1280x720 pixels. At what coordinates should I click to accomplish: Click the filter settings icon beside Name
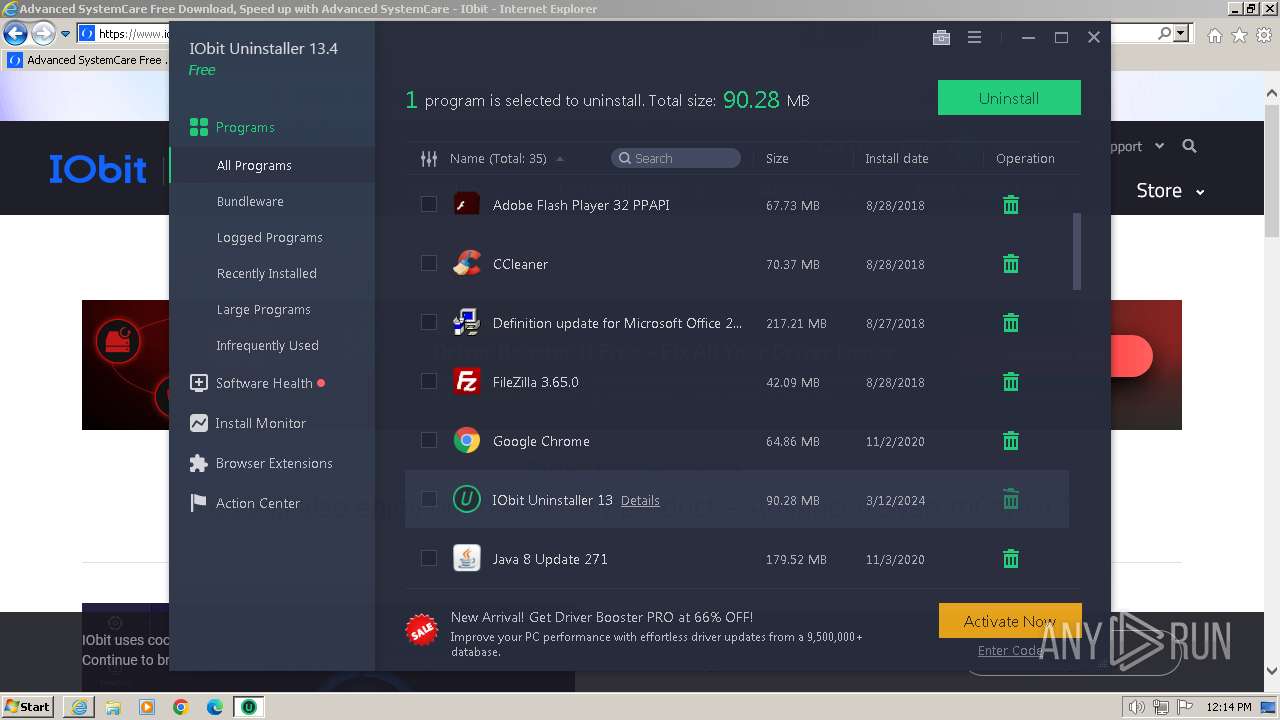[429, 158]
